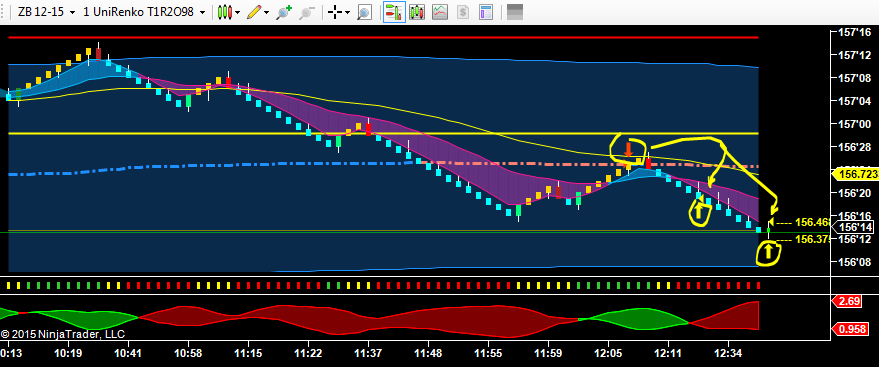Open the Indicators icon
Image resolution: width=879 pixels, height=367 pixels.
[440, 12]
